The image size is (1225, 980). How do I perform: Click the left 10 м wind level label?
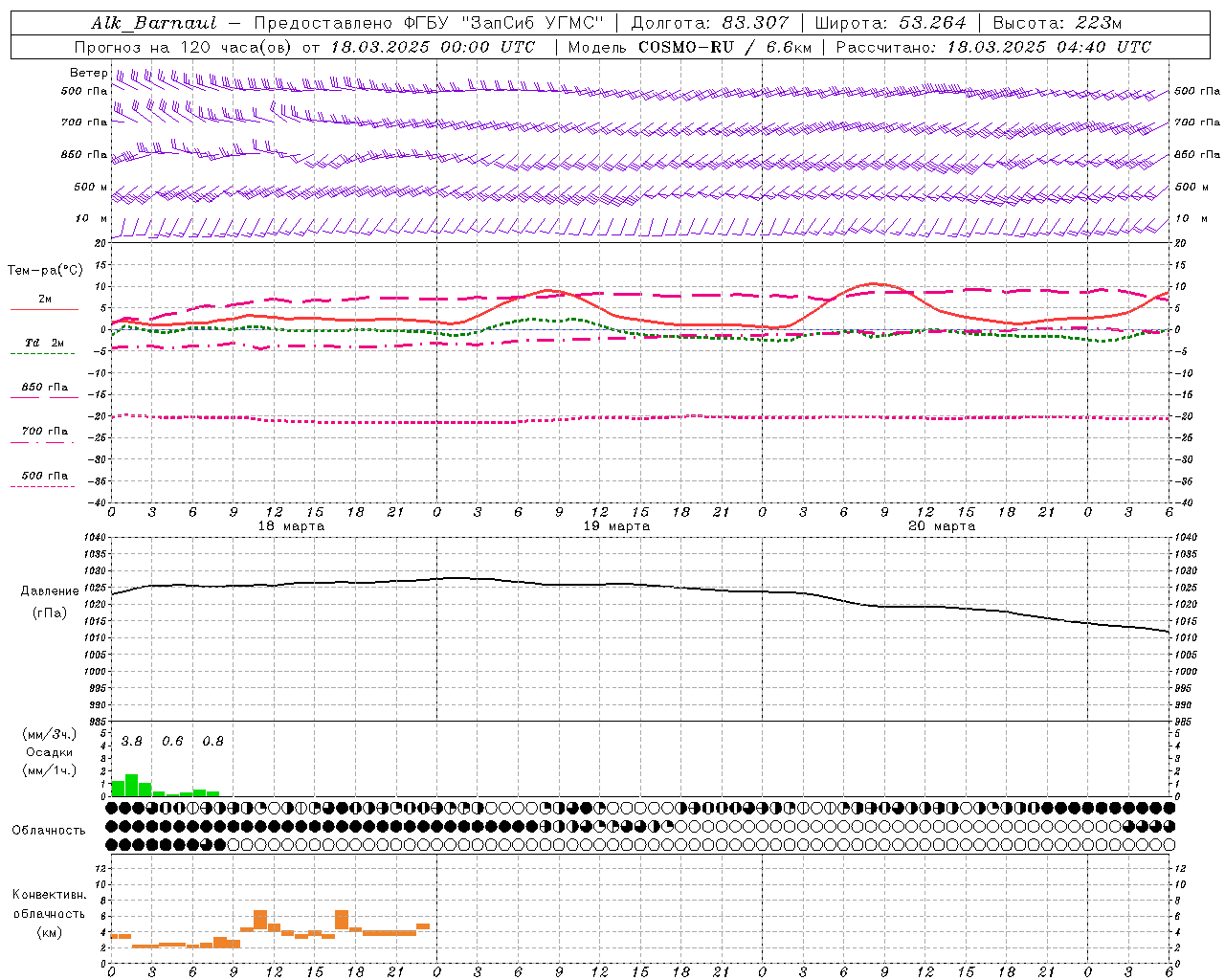click(92, 218)
